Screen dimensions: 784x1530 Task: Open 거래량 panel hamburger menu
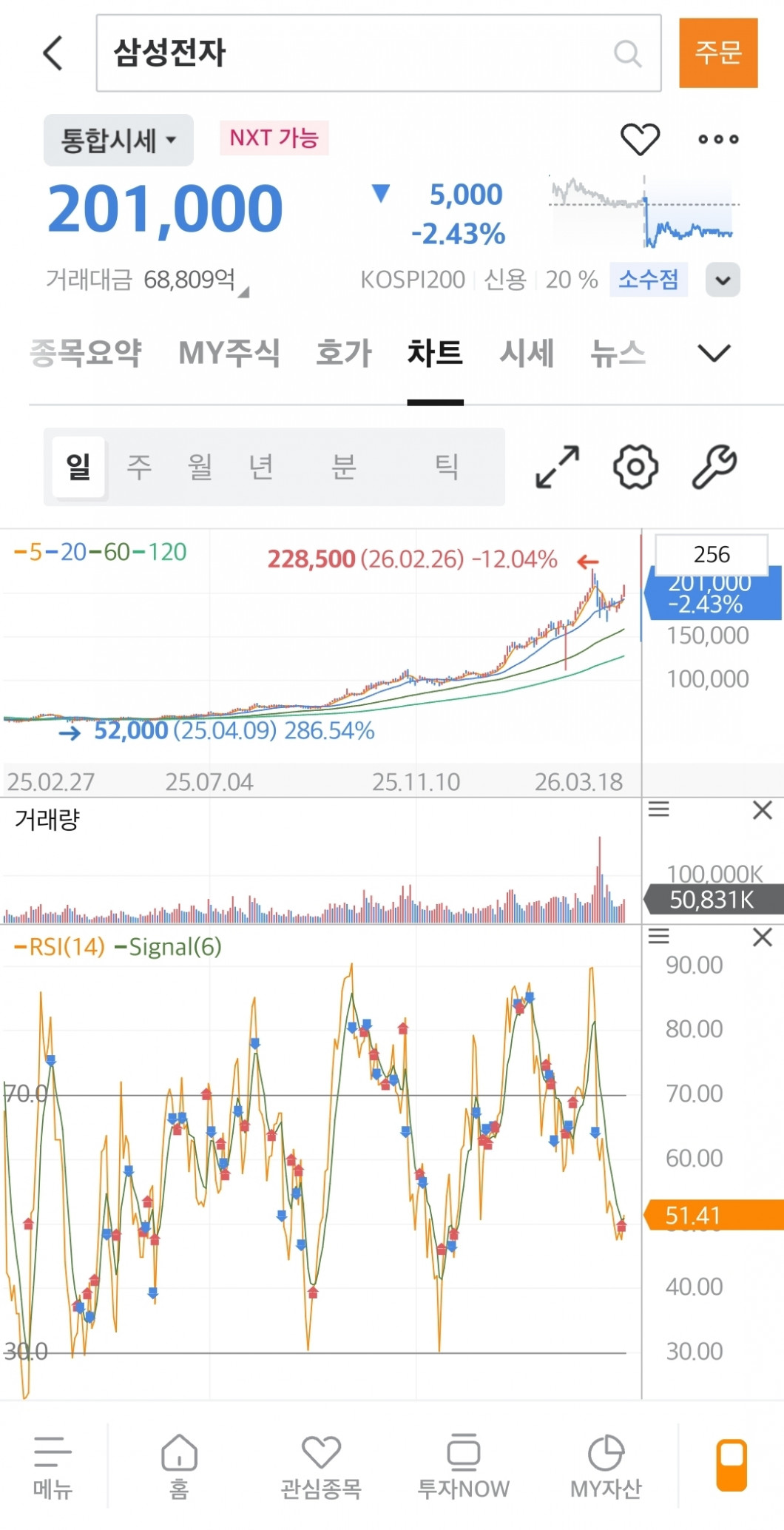tap(658, 809)
